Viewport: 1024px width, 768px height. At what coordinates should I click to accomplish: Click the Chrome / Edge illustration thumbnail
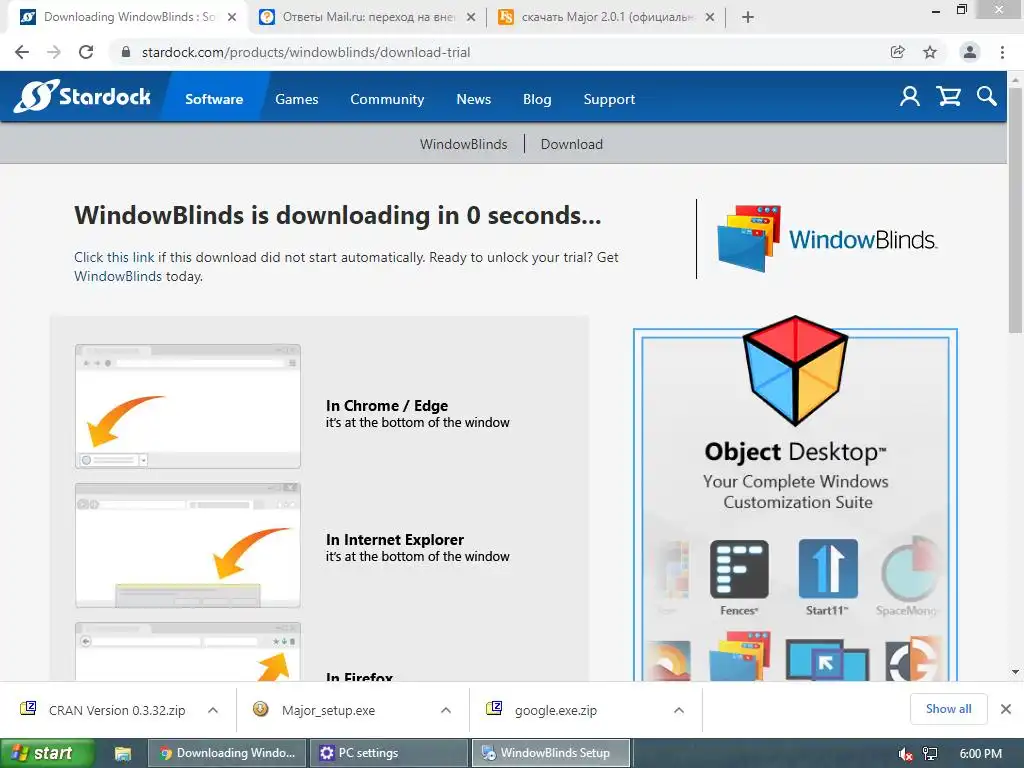(188, 406)
